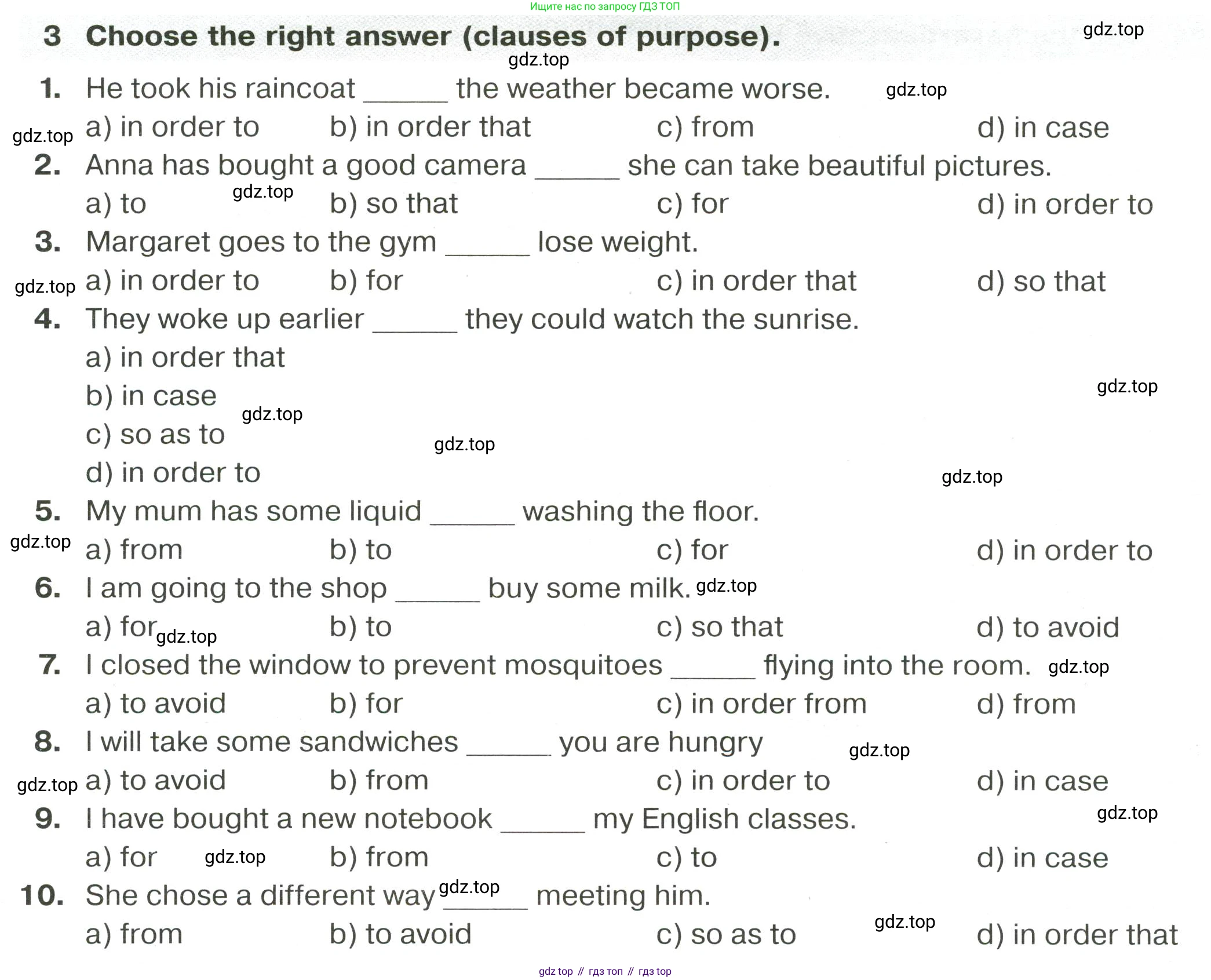Pick "d) from" under question 7
This screenshot has width=1211, height=980.
point(1026,704)
